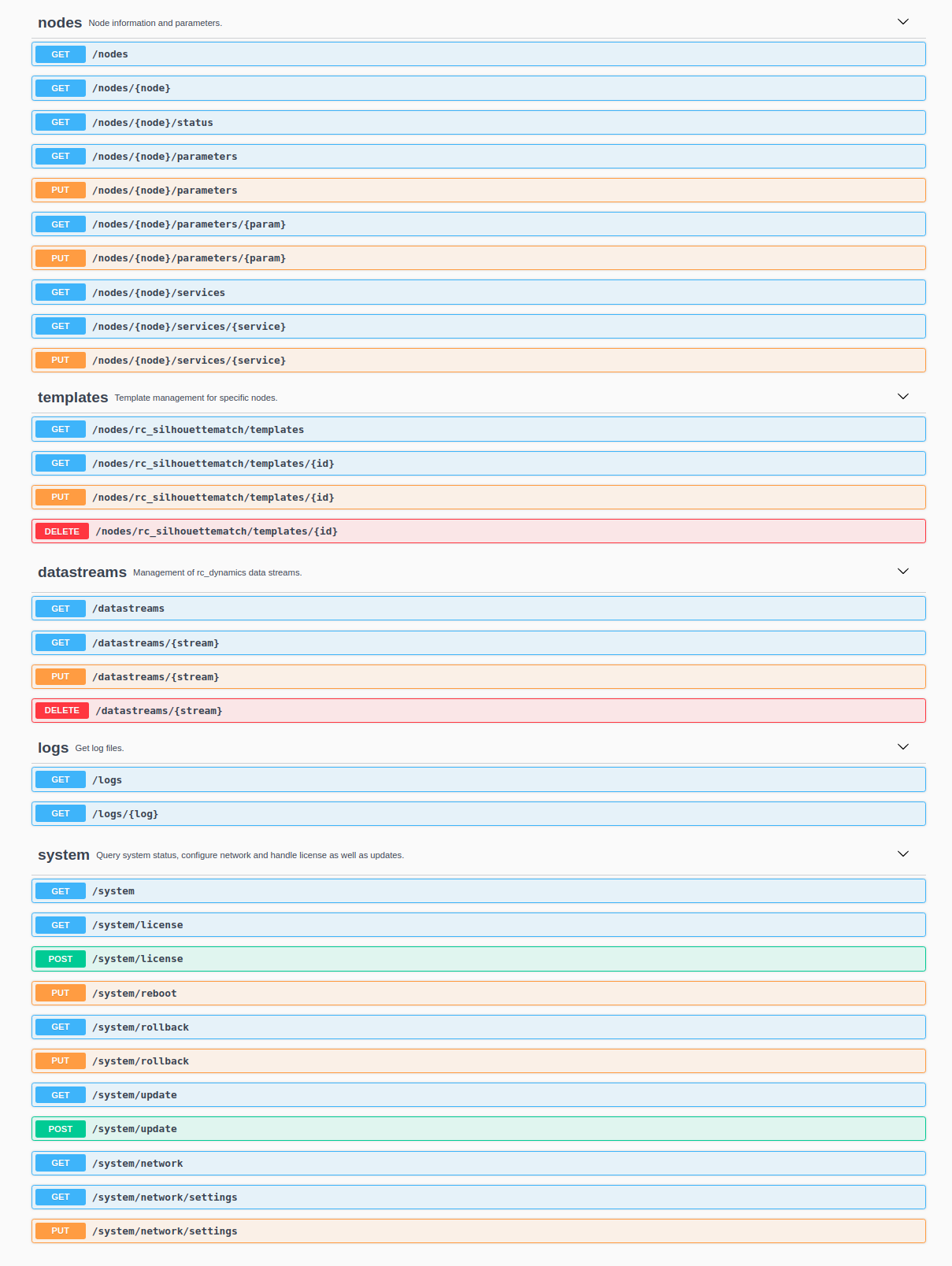
Task: Click the DELETE /datastreams/{stream} row
Action: pyautogui.click(x=158, y=711)
